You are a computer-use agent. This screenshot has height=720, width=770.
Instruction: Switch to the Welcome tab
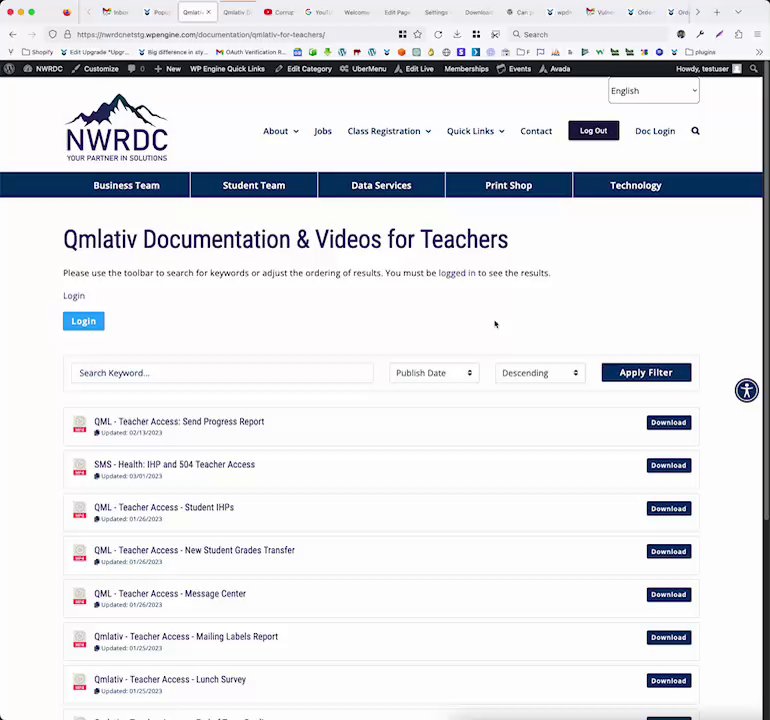click(357, 12)
